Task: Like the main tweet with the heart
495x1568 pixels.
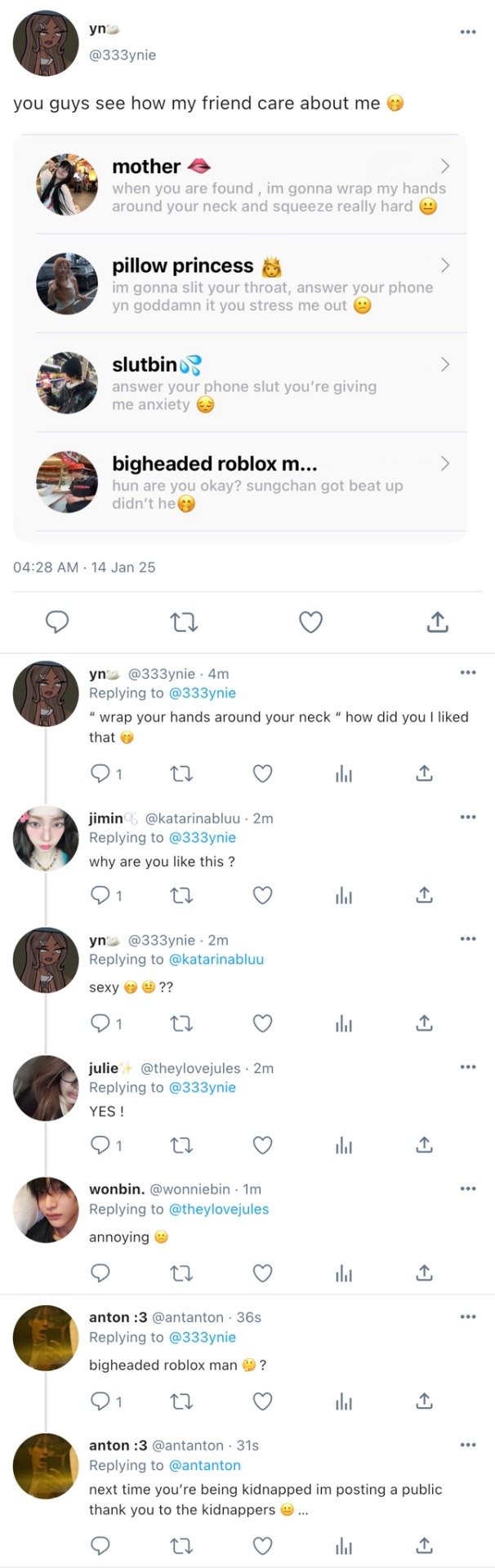Action: point(310,622)
